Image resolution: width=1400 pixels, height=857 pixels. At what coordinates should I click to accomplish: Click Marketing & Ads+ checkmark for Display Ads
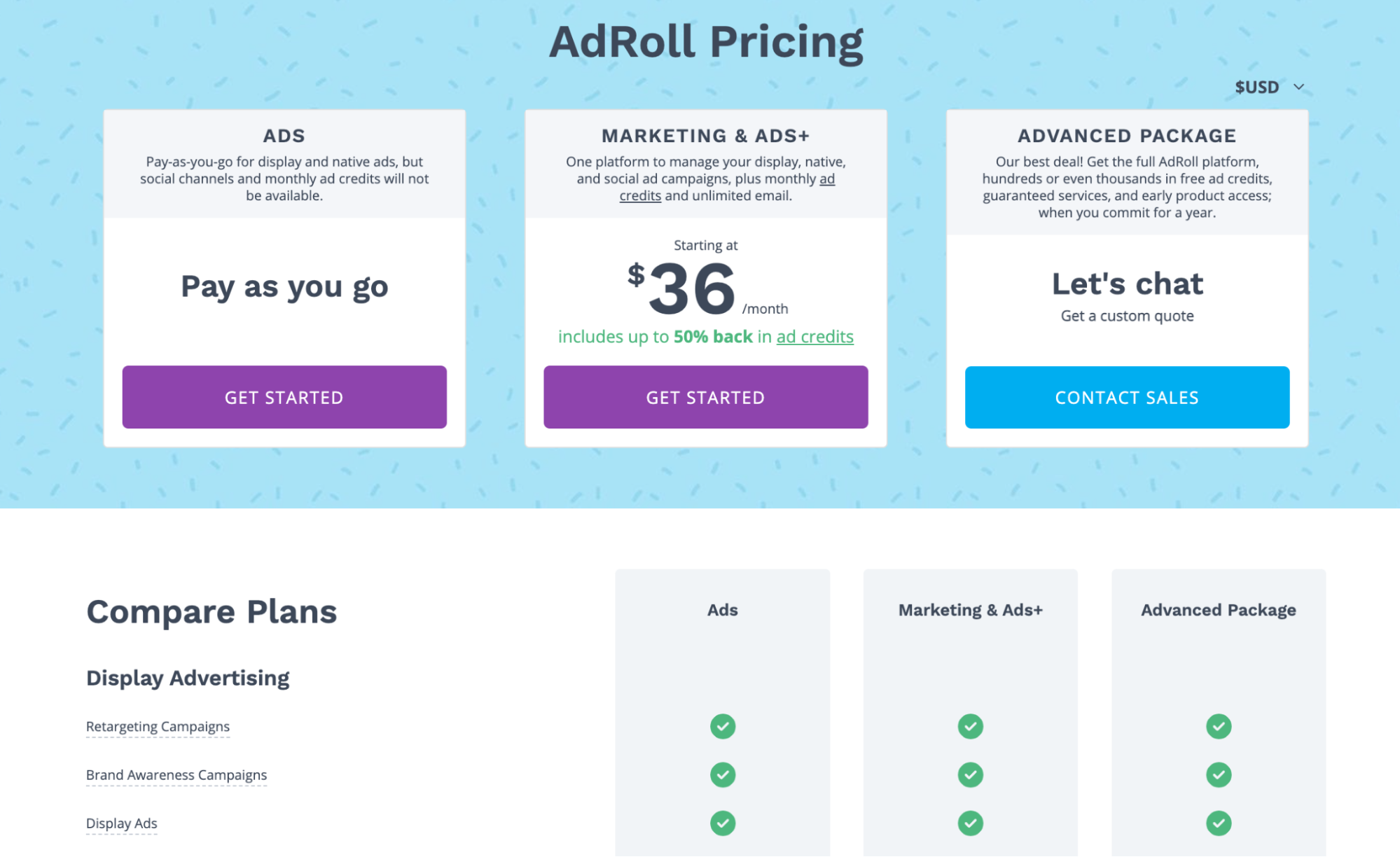click(971, 823)
